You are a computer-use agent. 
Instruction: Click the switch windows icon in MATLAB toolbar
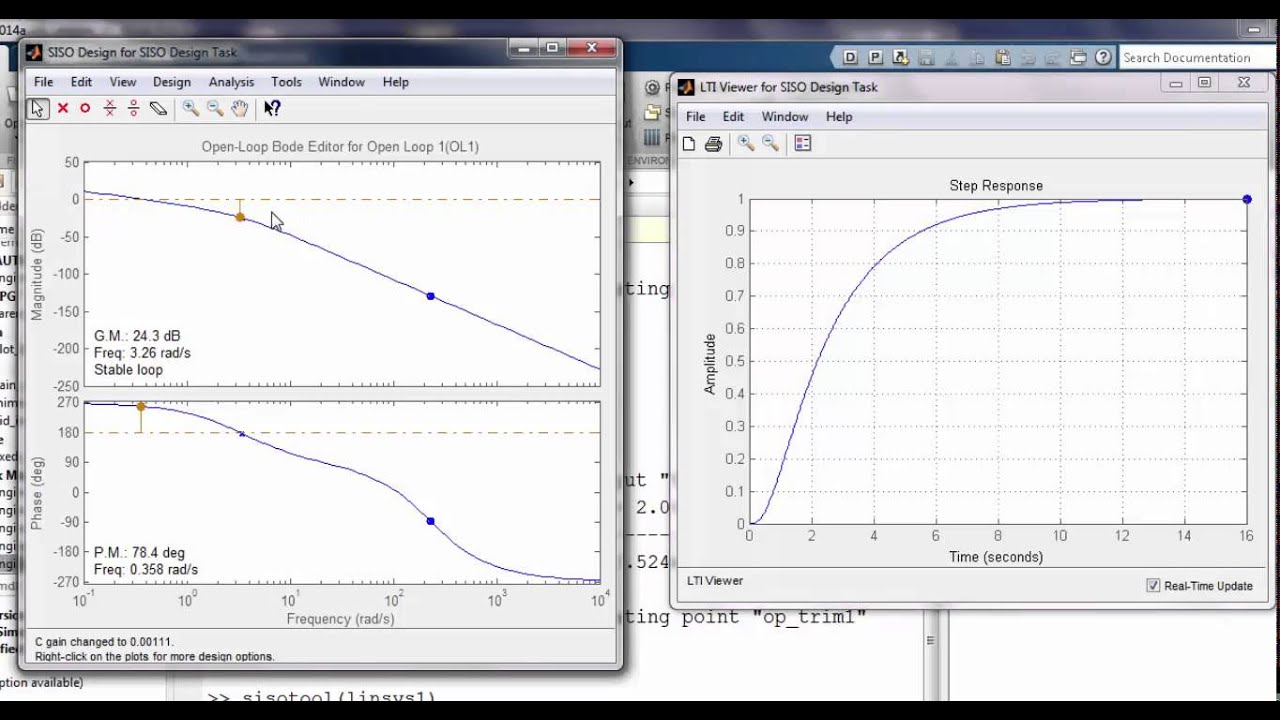coord(1078,57)
